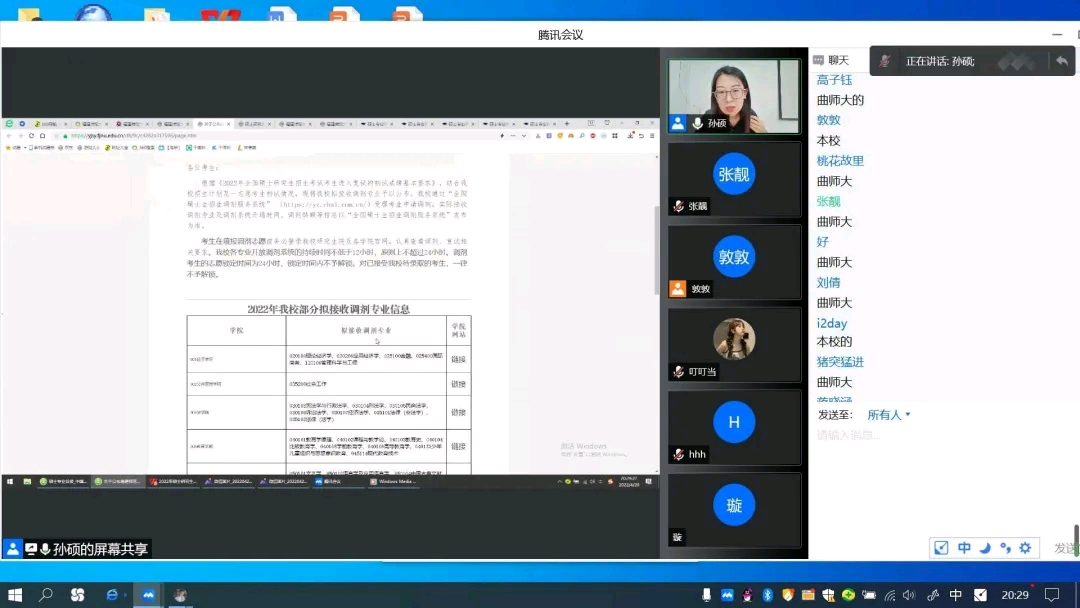
Task: Toggle taskbar input language 中 indicator
Action: pyautogui.click(x=955, y=595)
